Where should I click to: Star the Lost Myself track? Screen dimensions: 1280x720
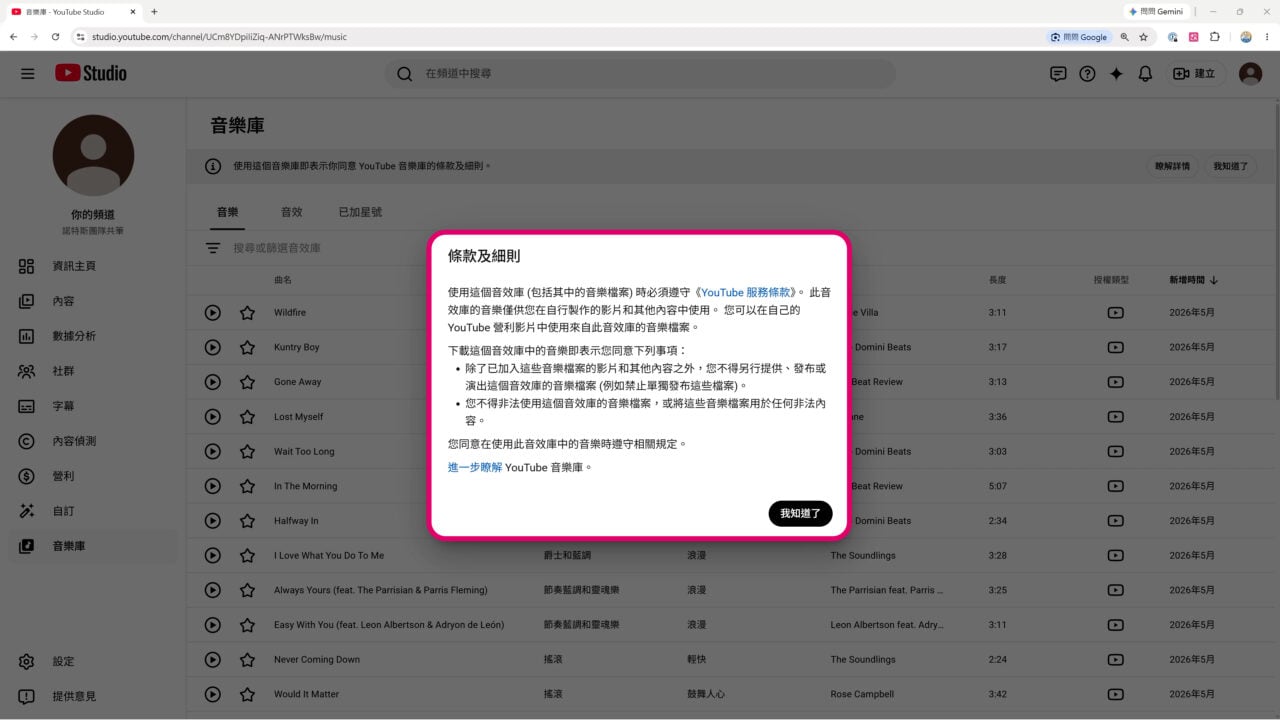(247, 417)
